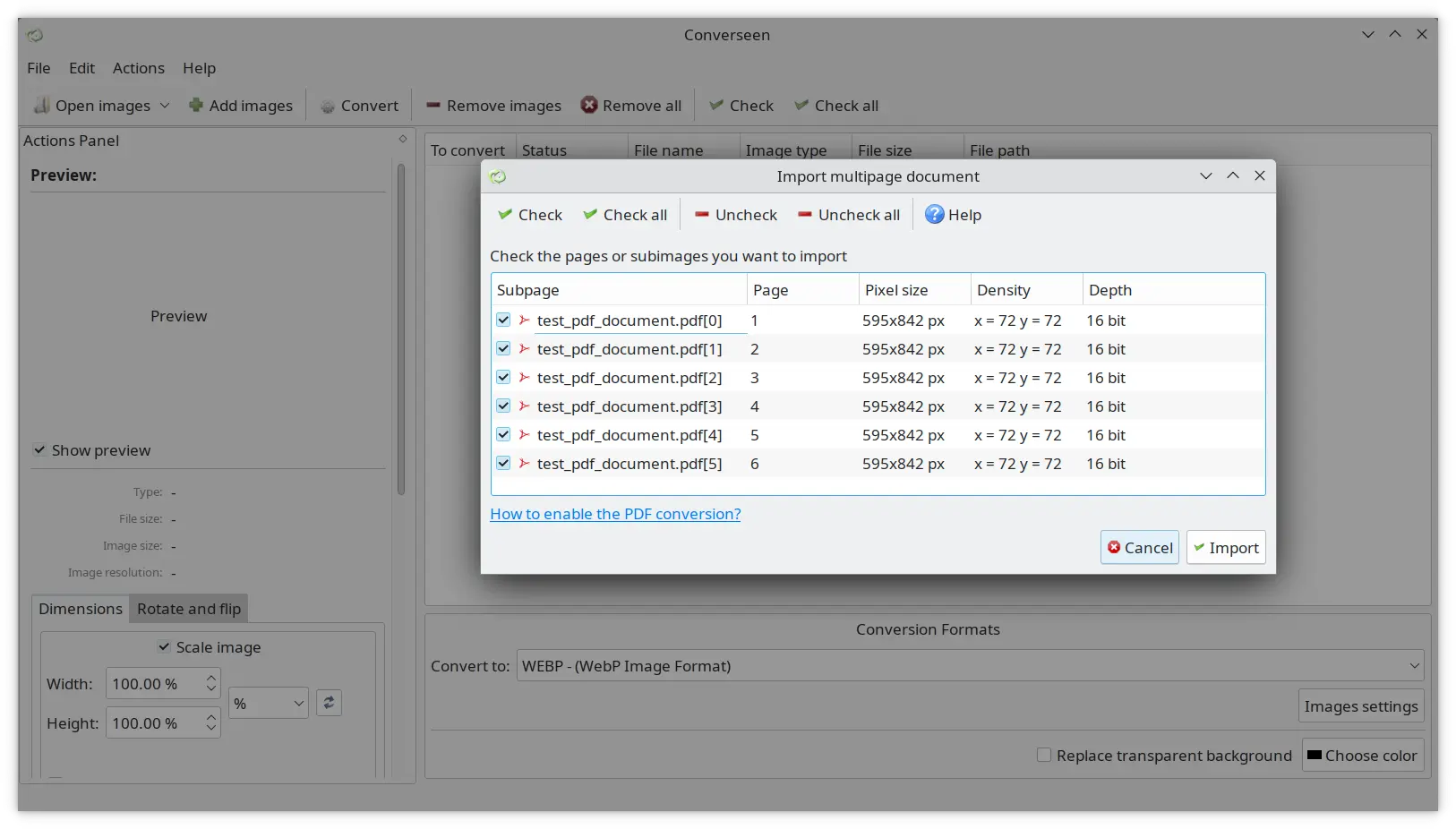
Task: Open the Actions menu
Action: [138, 68]
